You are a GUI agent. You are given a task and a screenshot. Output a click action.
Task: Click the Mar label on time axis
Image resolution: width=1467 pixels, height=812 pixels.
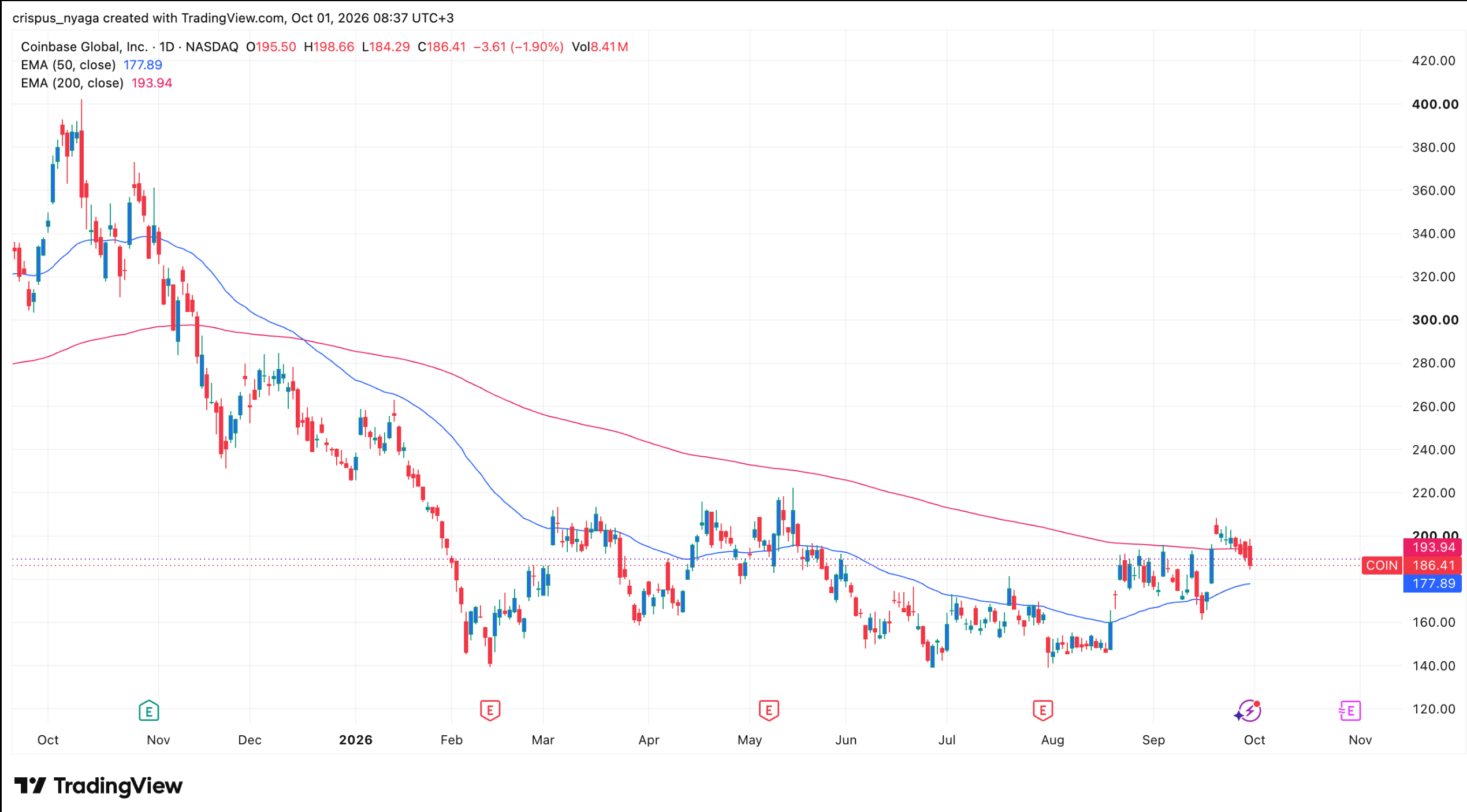(543, 740)
